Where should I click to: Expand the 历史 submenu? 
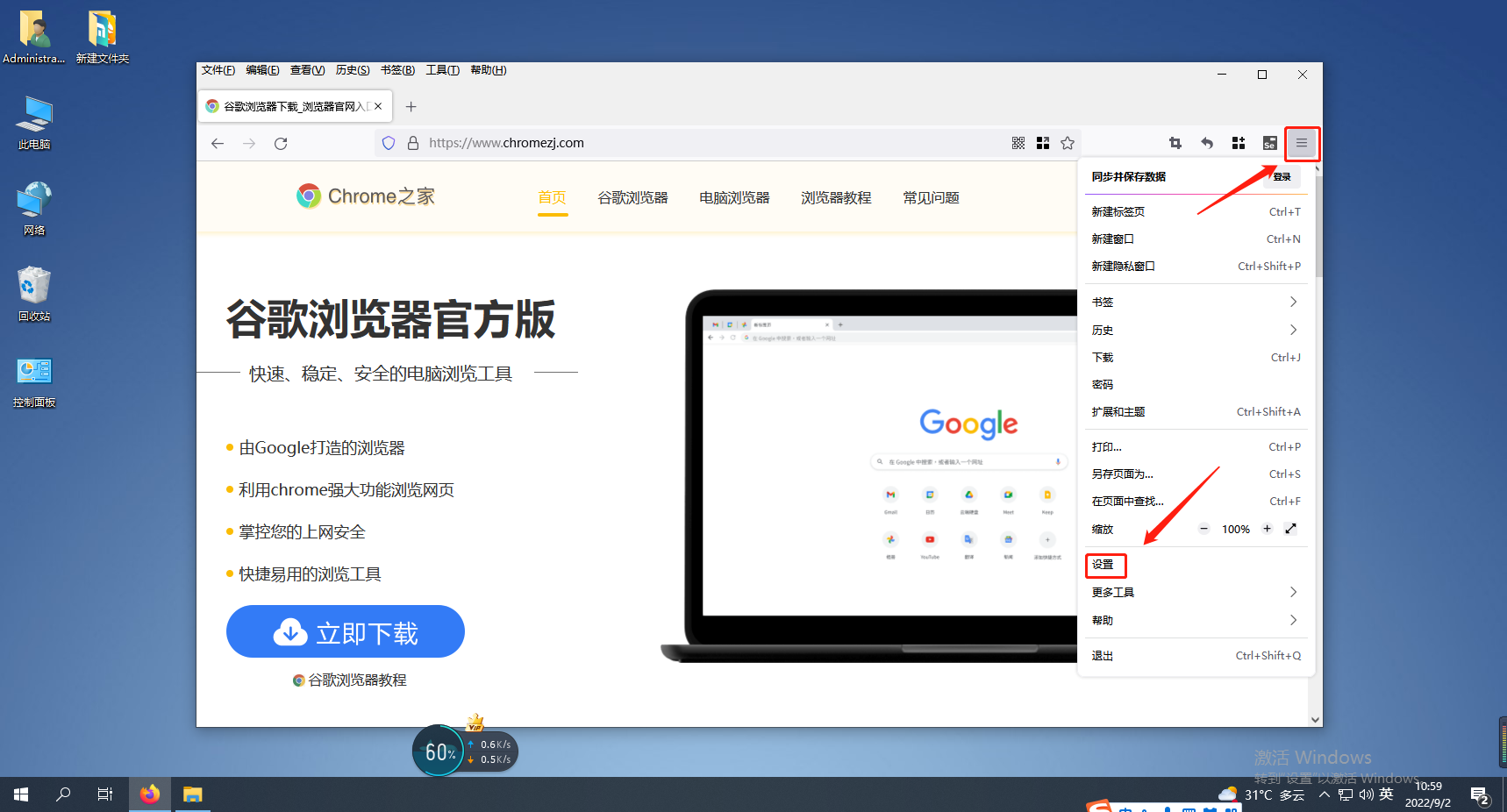coord(1195,330)
